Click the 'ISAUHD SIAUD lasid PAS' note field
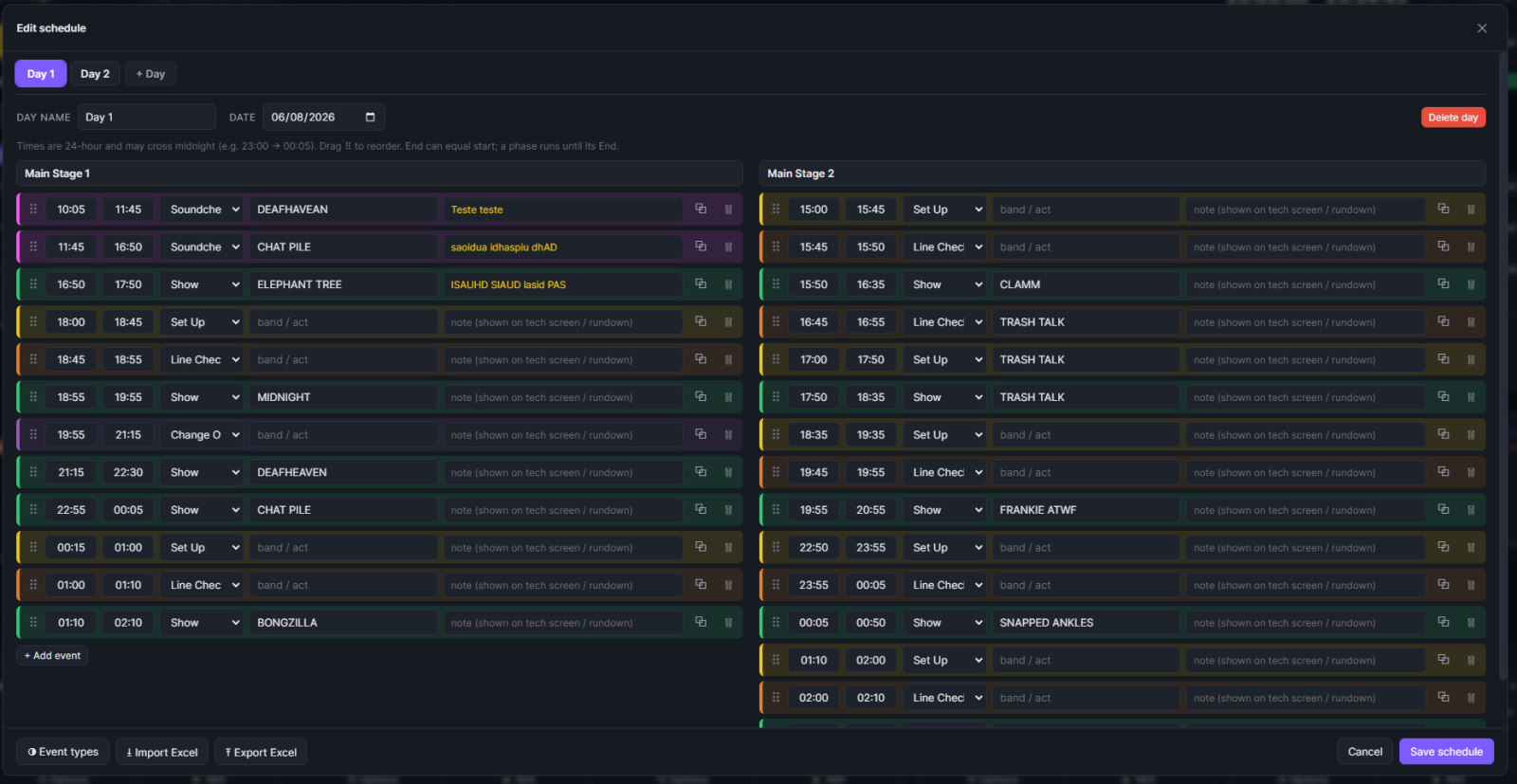 pos(563,284)
